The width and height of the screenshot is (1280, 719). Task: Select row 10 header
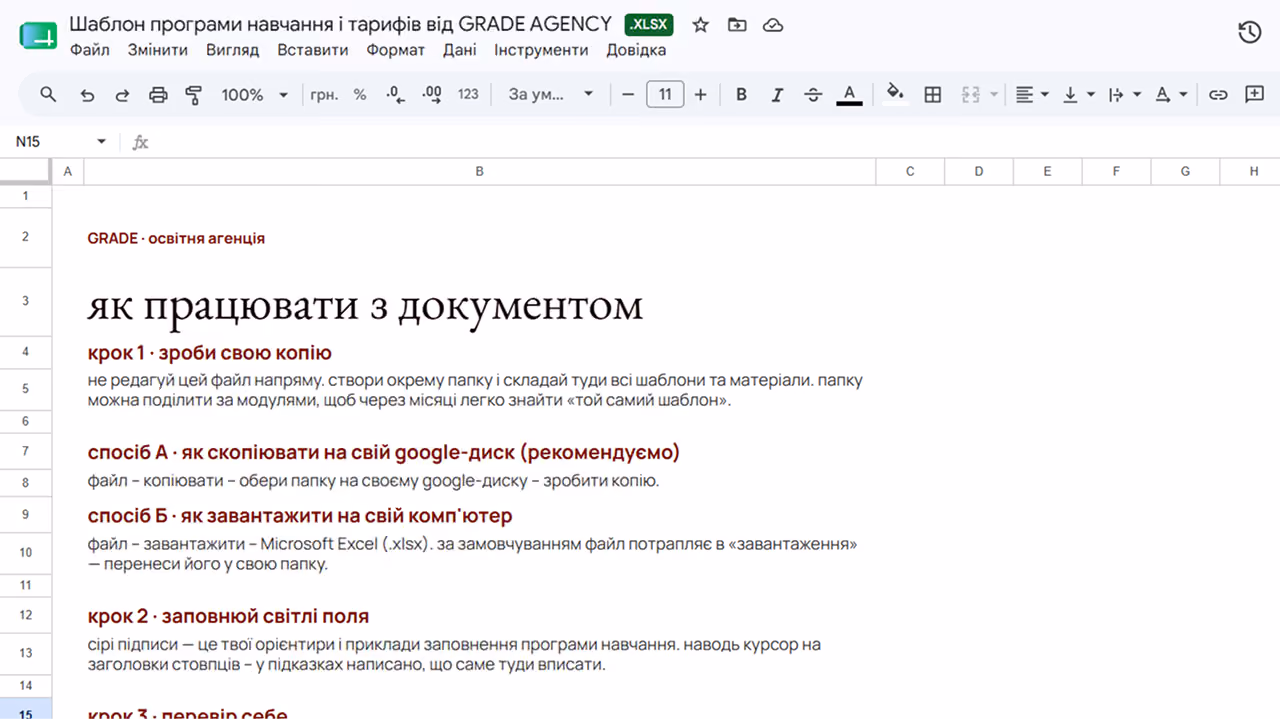(25, 552)
